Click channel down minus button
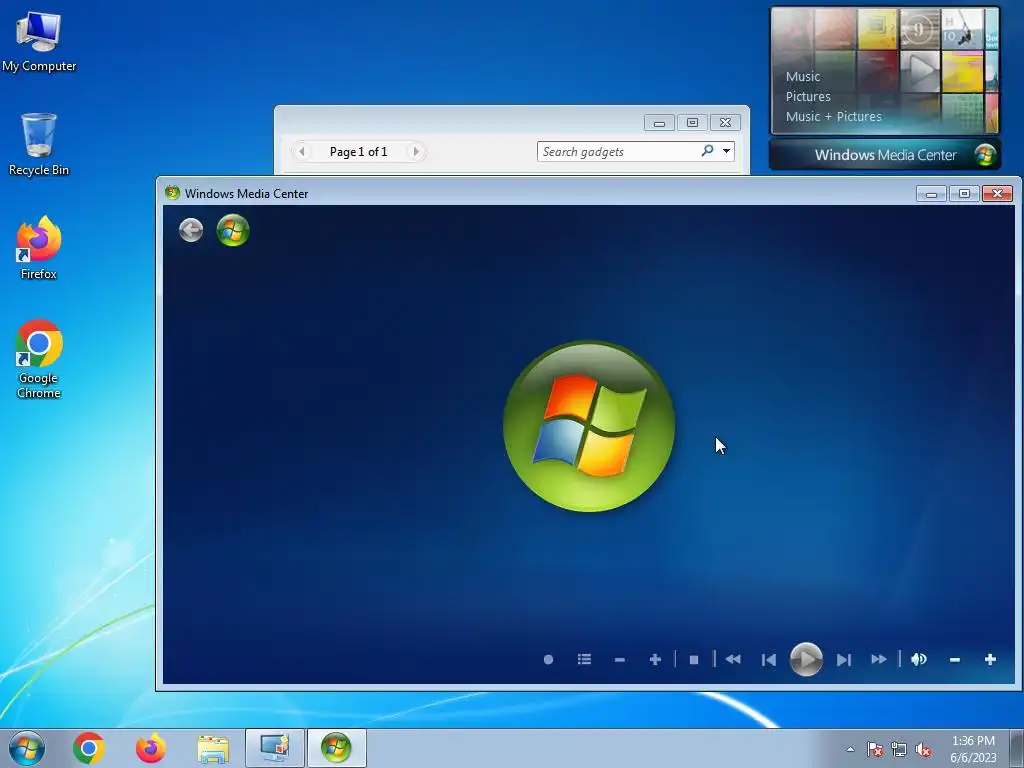 620,660
